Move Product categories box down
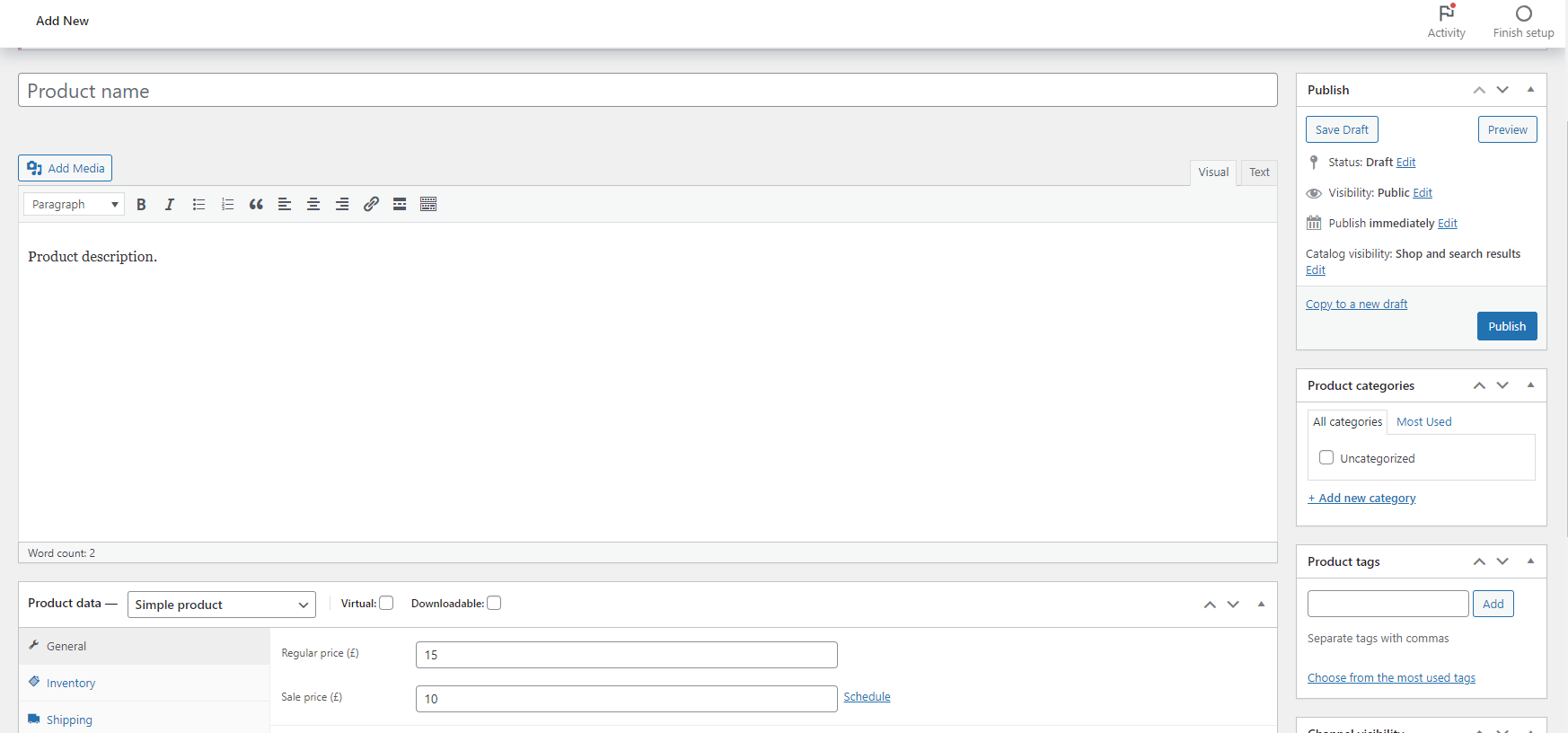The image size is (1568, 733). (1502, 385)
